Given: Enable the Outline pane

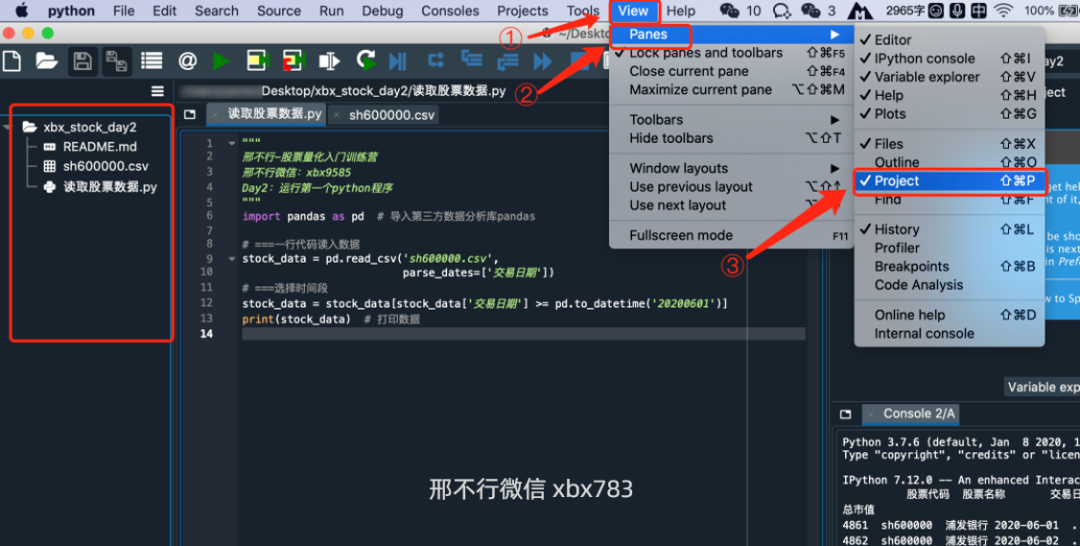Looking at the screenshot, I should pos(949,162).
